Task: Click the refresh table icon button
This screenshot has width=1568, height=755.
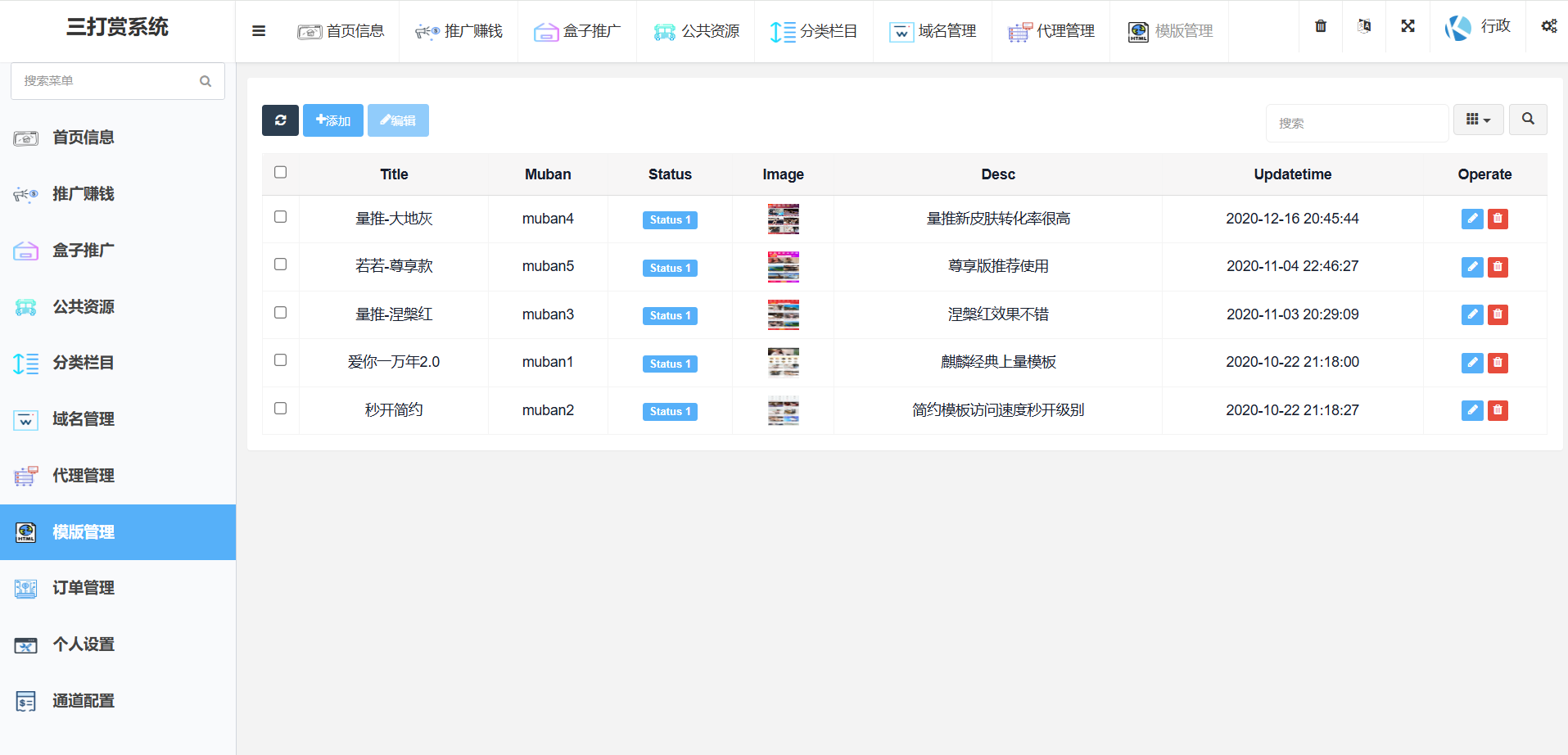Action: click(x=280, y=120)
